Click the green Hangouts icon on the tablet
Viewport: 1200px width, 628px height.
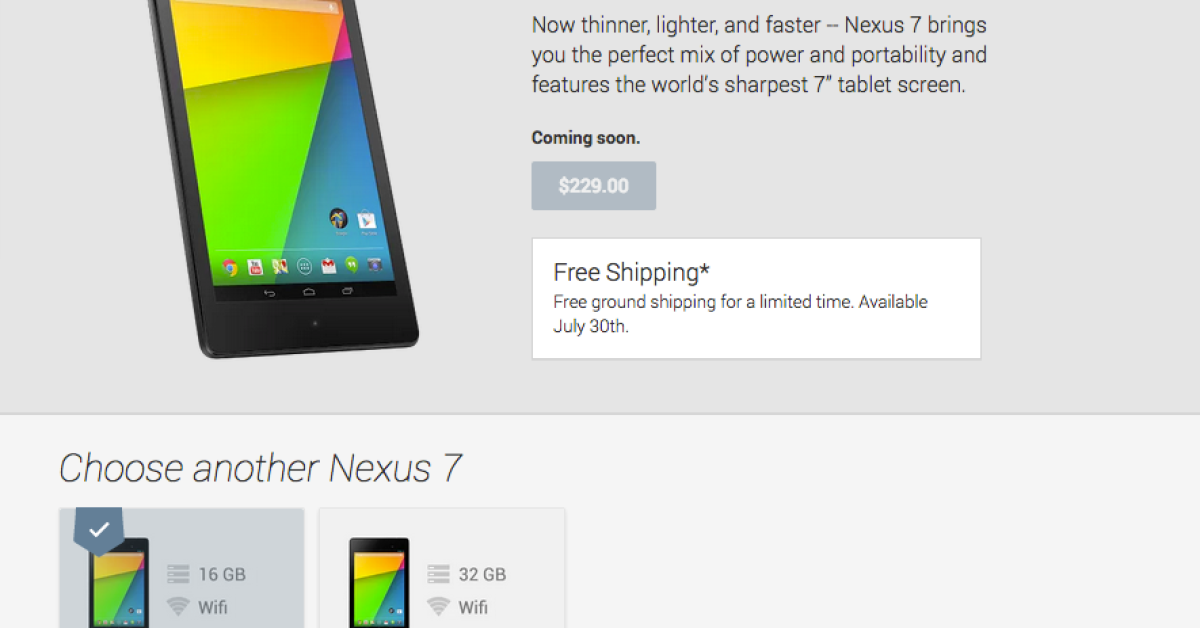pyautogui.click(x=352, y=265)
